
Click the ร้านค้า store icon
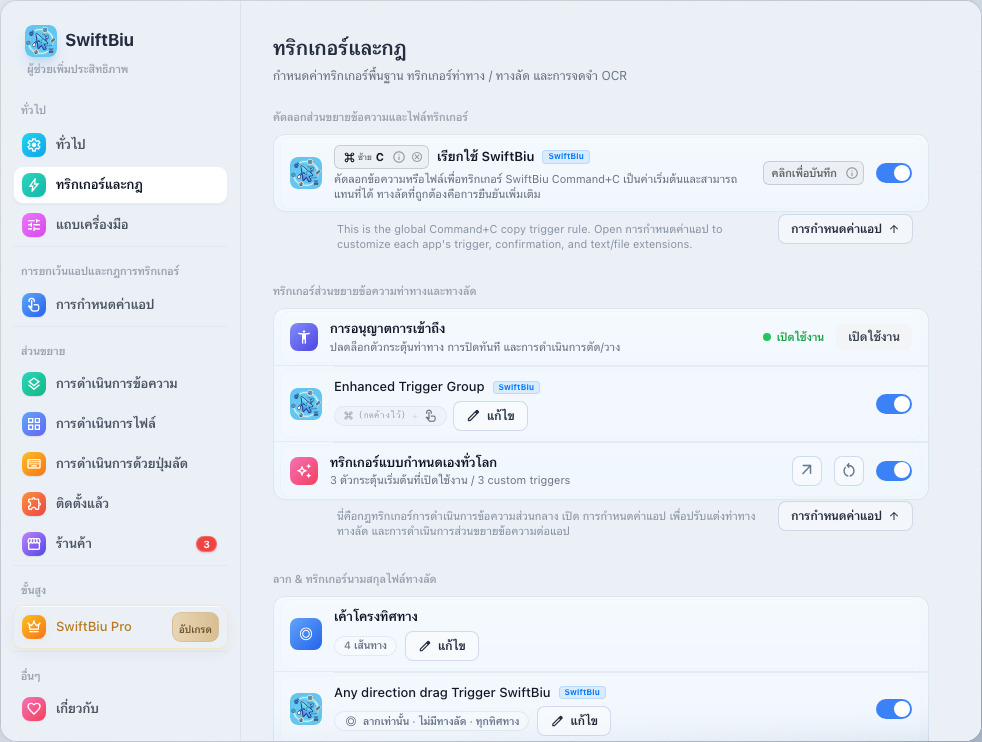(x=34, y=544)
